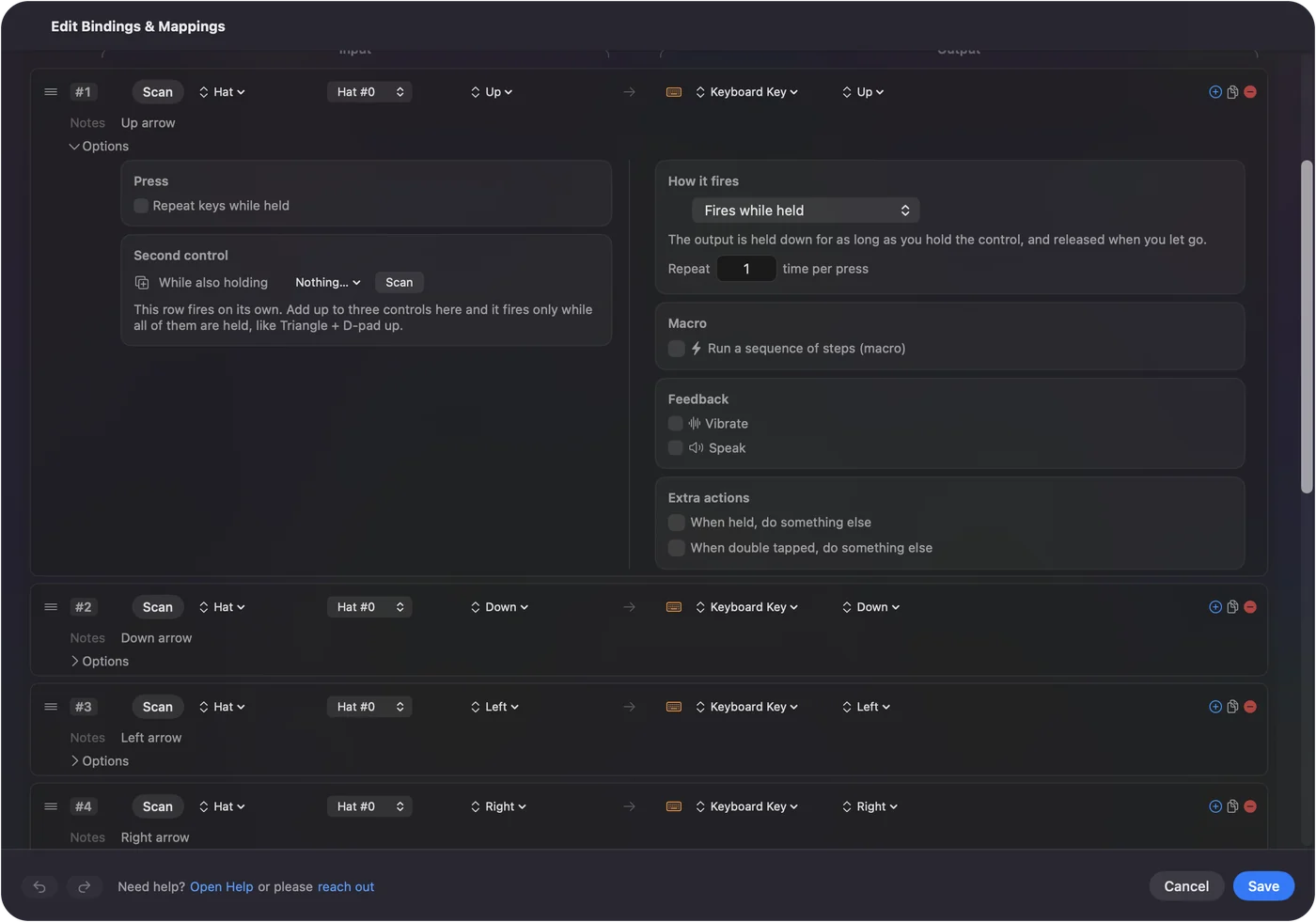This screenshot has width=1316, height=922.
Task: Change the Right output key in row #4
Action: (869, 806)
